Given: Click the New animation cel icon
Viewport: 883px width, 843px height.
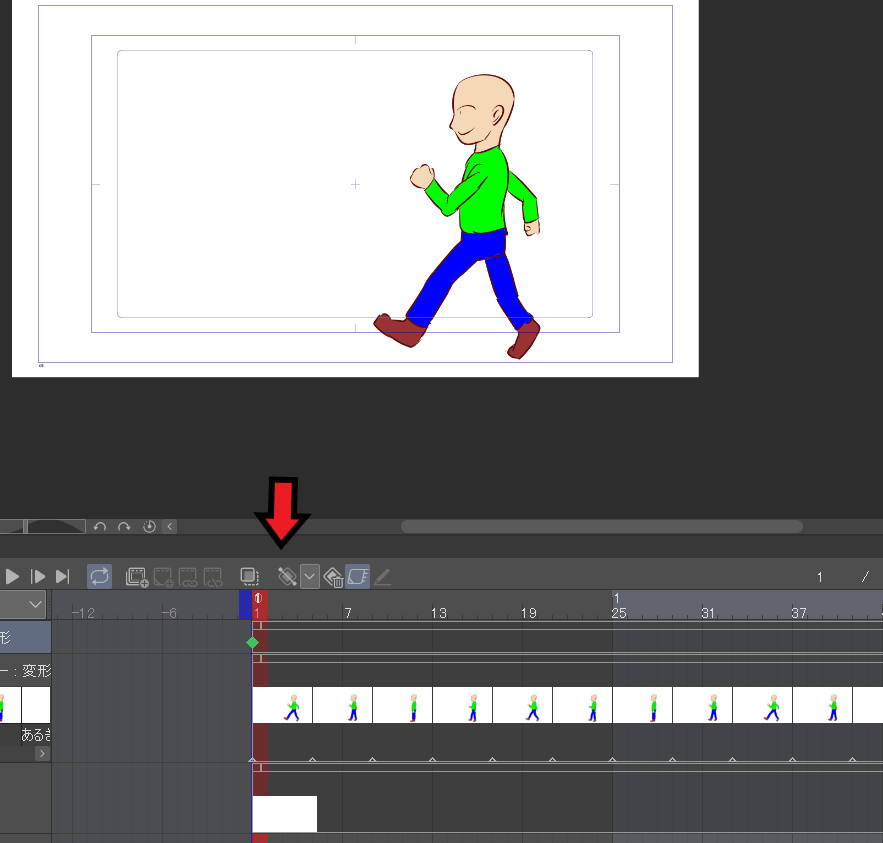Looking at the screenshot, I should [137, 576].
